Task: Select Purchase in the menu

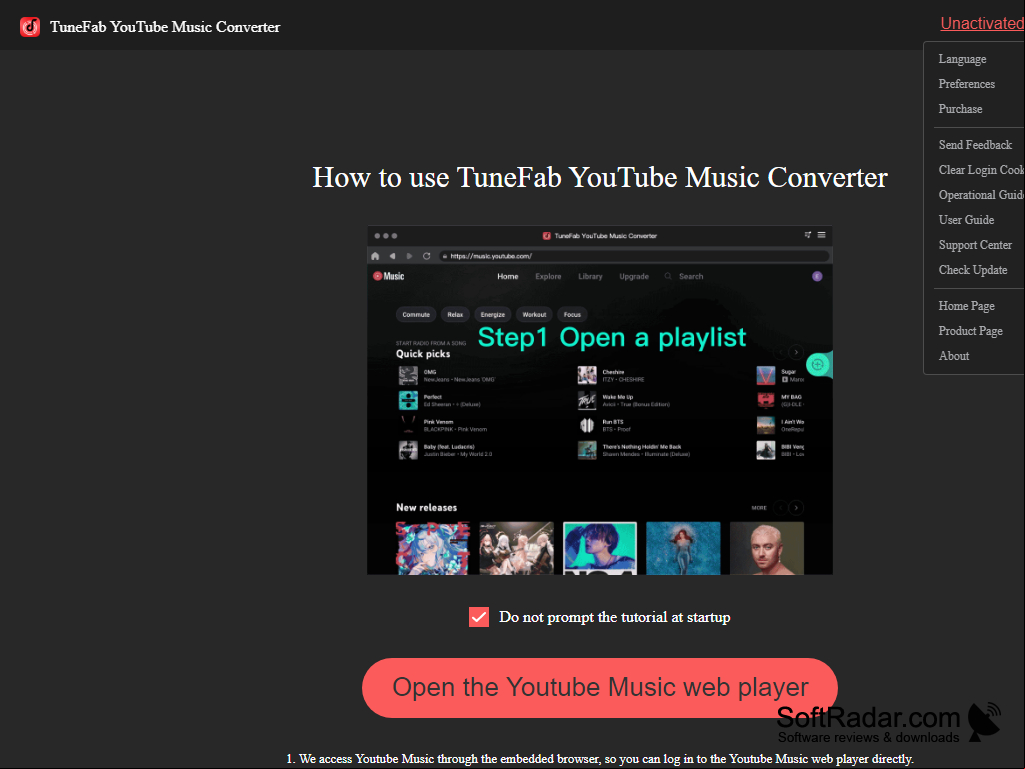Action: click(960, 109)
